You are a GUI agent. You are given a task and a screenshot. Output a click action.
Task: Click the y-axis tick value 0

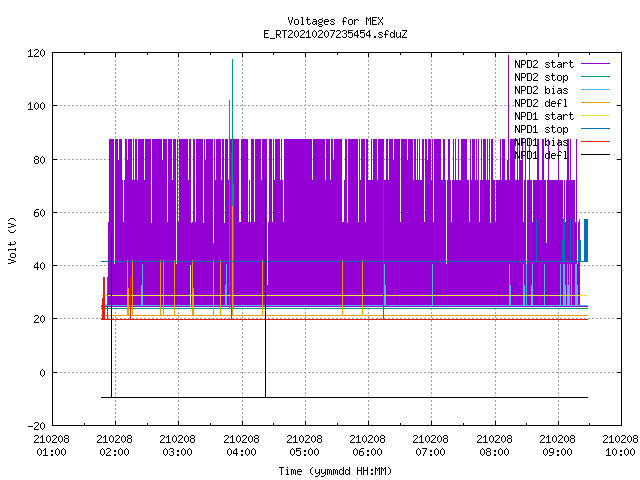[42, 373]
